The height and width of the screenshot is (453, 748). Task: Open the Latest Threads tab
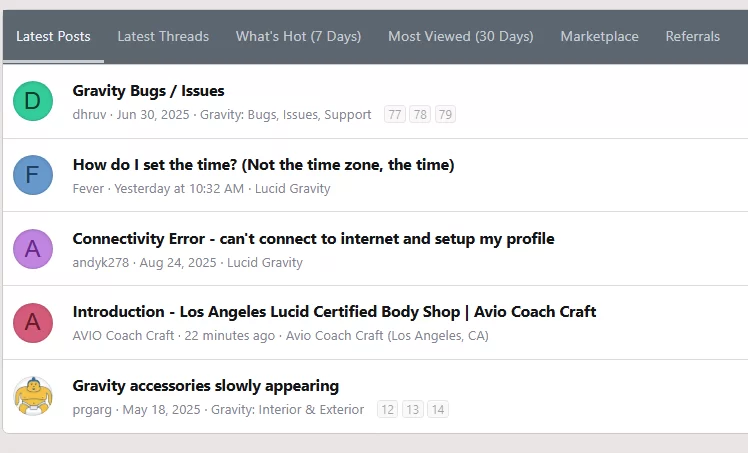click(163, 37)
